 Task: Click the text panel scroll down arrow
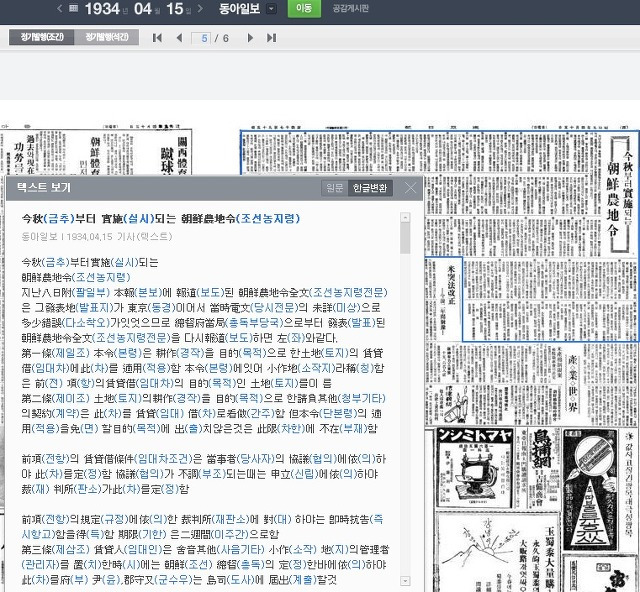(405, 580)
